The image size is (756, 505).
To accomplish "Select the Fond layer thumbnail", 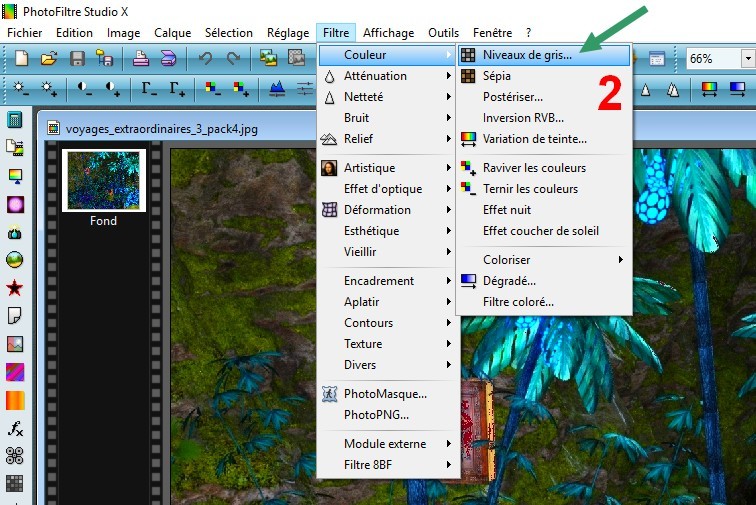I will click(x=104, y=180).
